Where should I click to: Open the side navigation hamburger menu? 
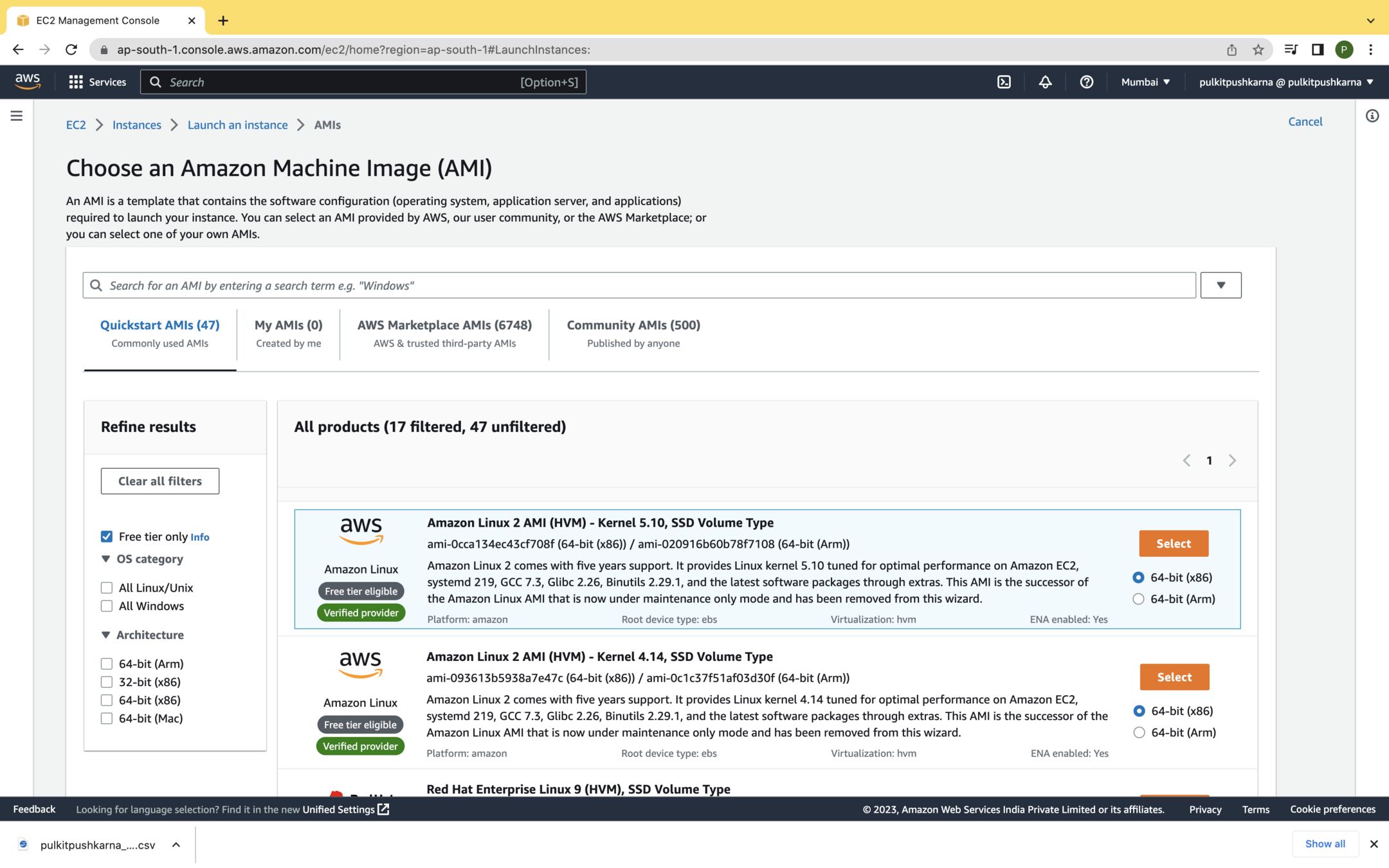[x=17, y=116]
